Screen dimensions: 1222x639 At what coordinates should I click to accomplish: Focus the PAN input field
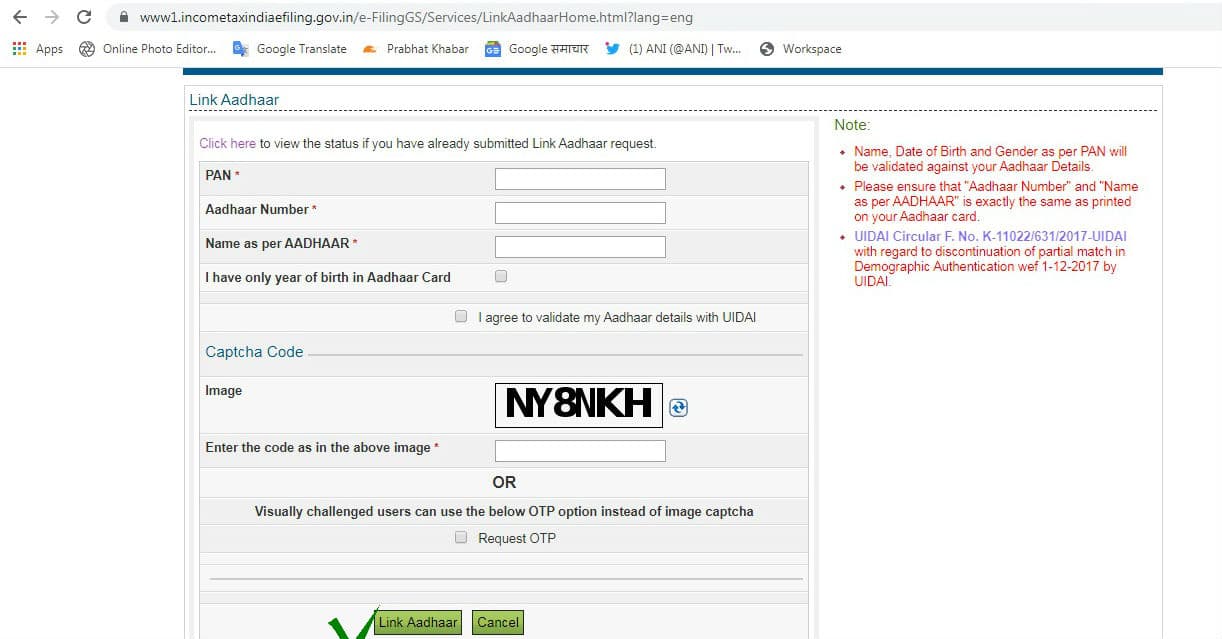tap(580, 179)
